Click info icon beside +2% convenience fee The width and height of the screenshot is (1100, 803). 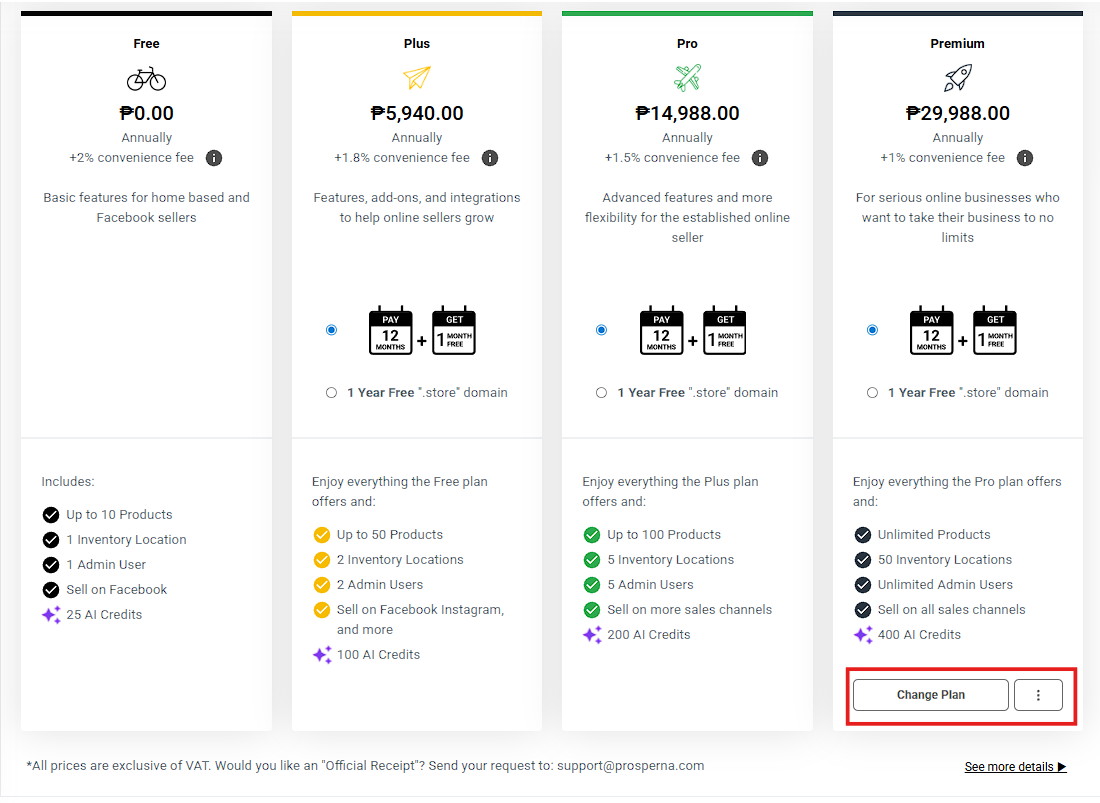pos(214,158)
